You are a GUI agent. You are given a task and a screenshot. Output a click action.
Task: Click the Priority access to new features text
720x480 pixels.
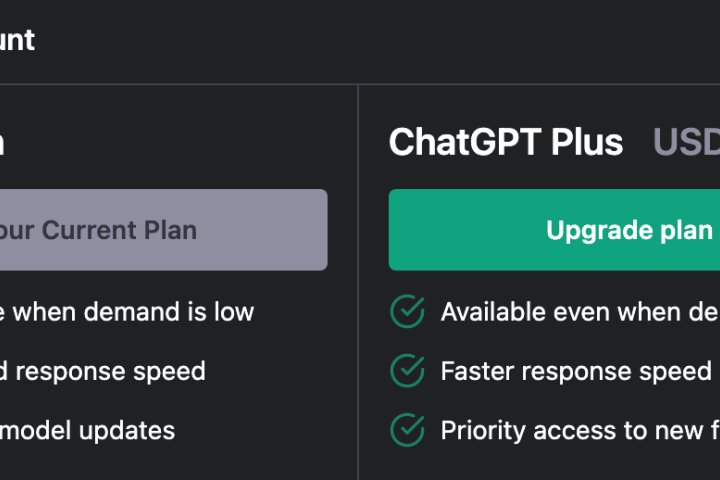point(580,431)
